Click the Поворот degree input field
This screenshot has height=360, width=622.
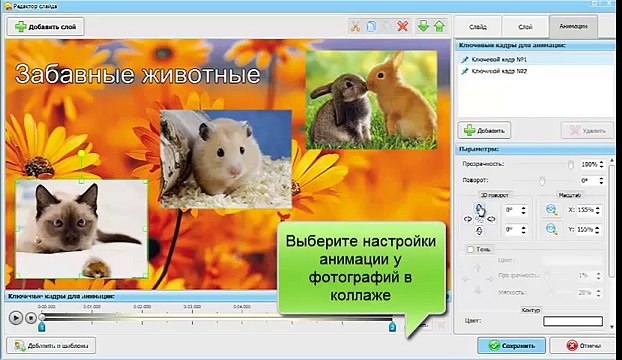point(590,181)
